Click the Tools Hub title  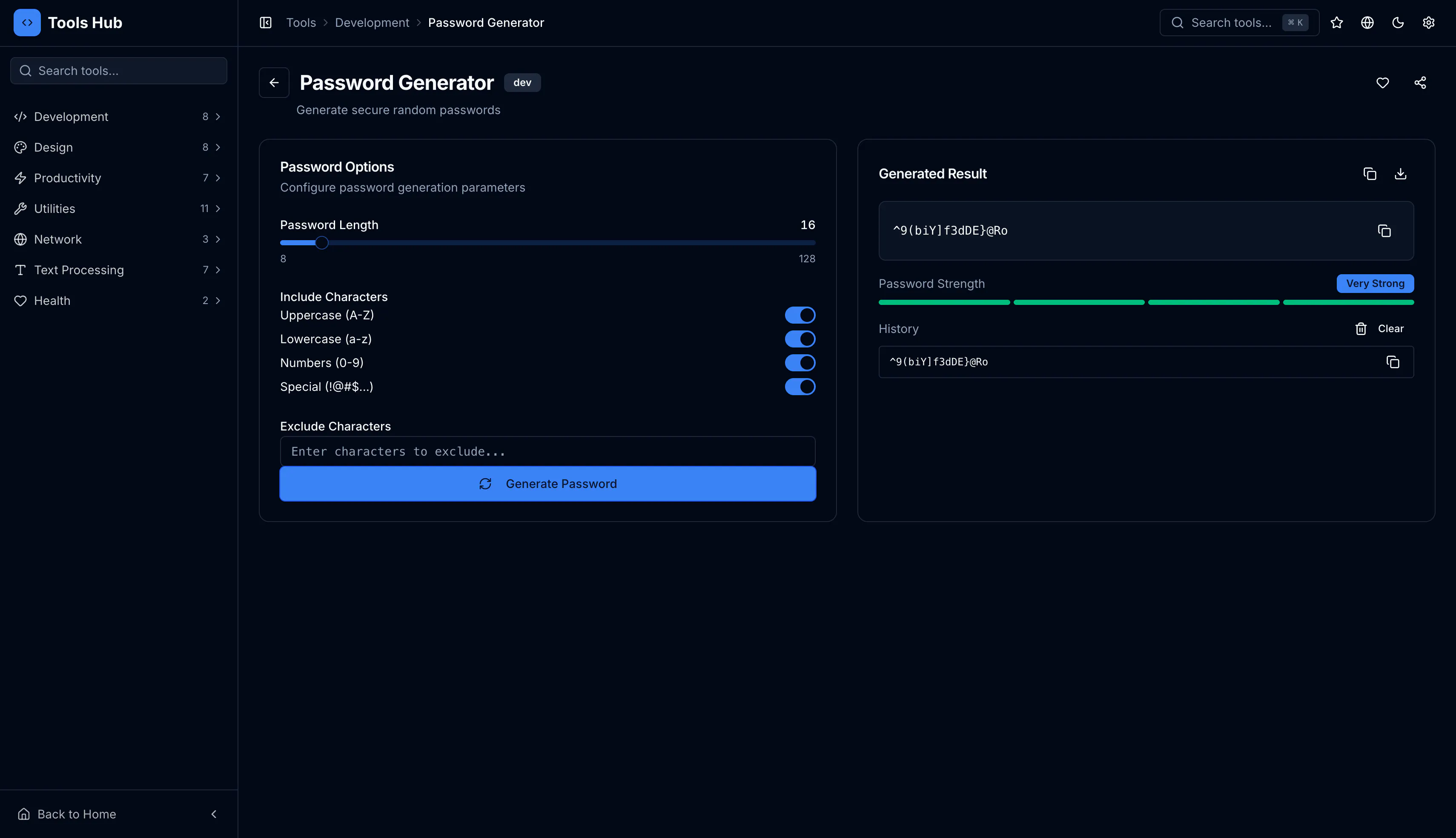point(85,23)
